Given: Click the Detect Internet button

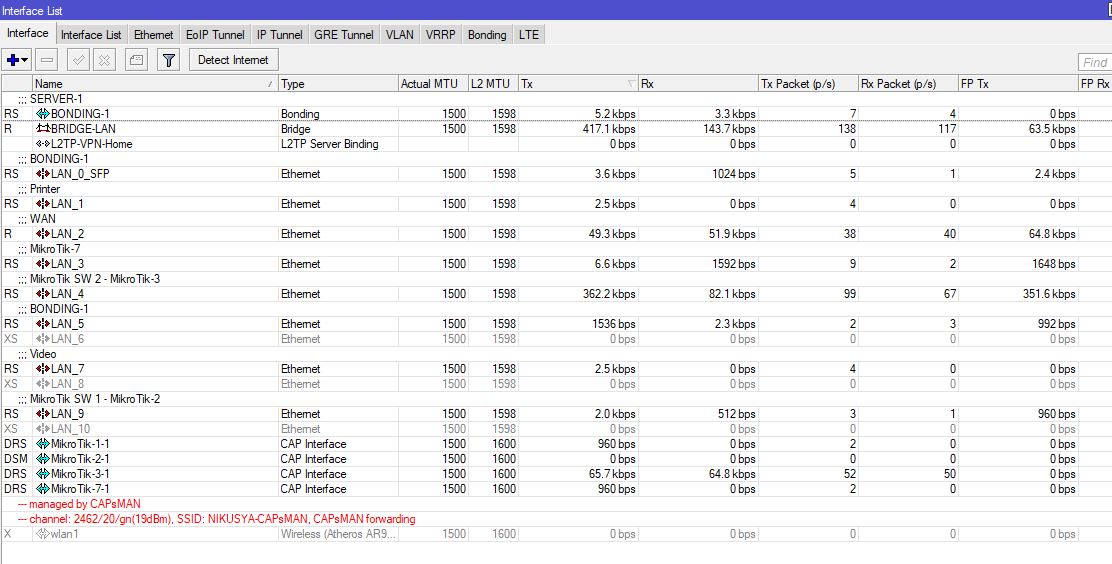Looking at the screenshot, I should tap(233, 60).
